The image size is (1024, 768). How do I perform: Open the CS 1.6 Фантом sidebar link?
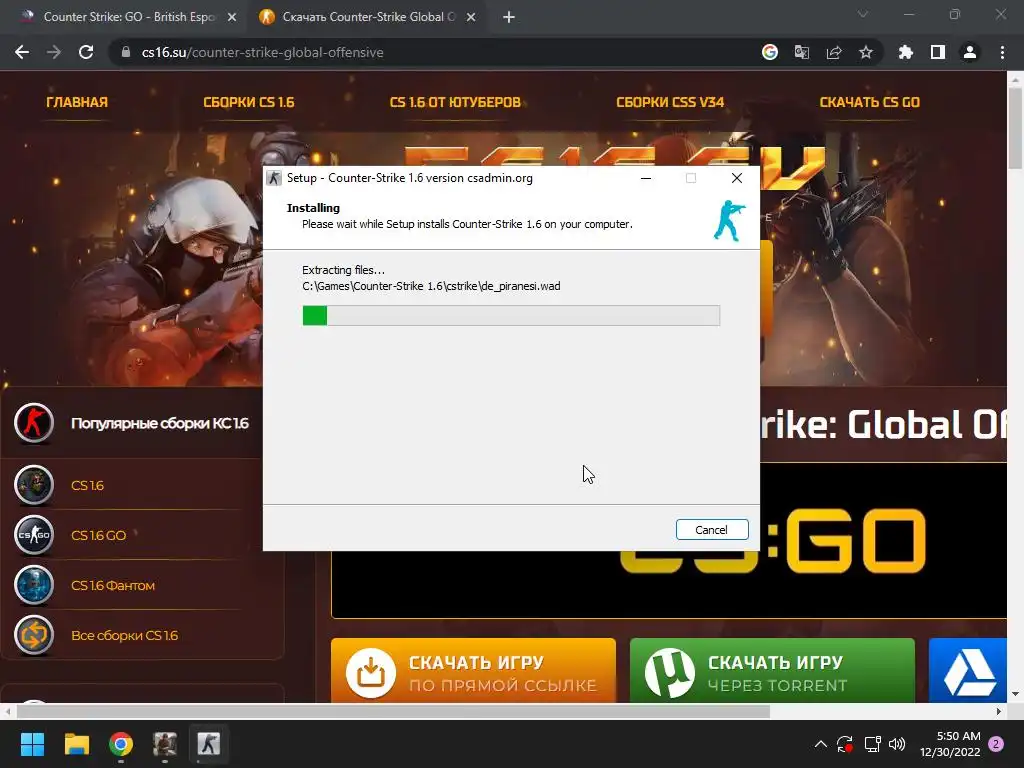point(113,586)
